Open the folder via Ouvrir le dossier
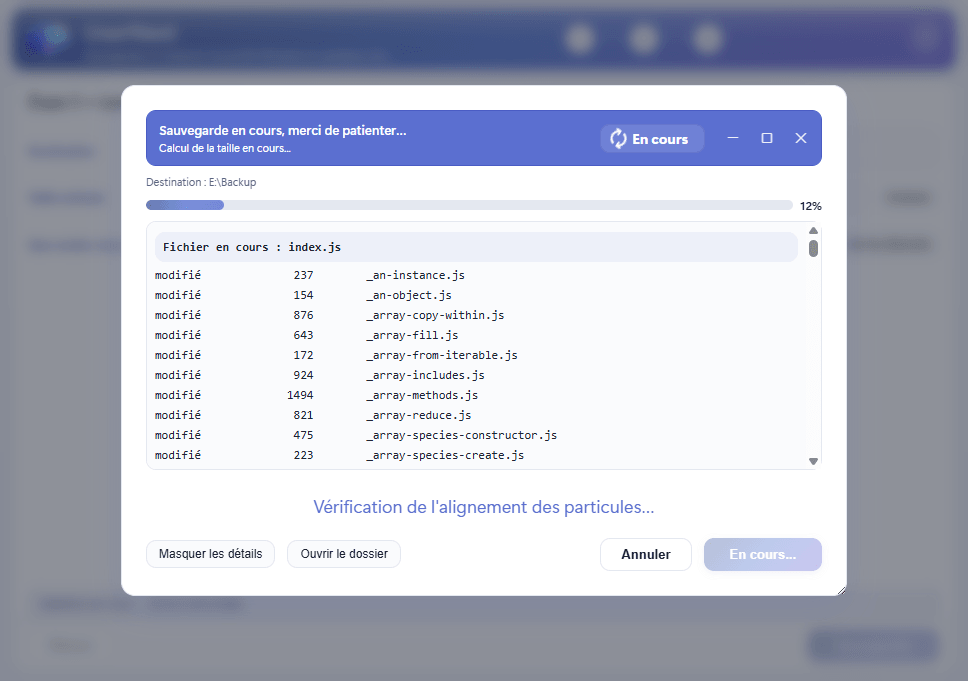 (343, 553)
